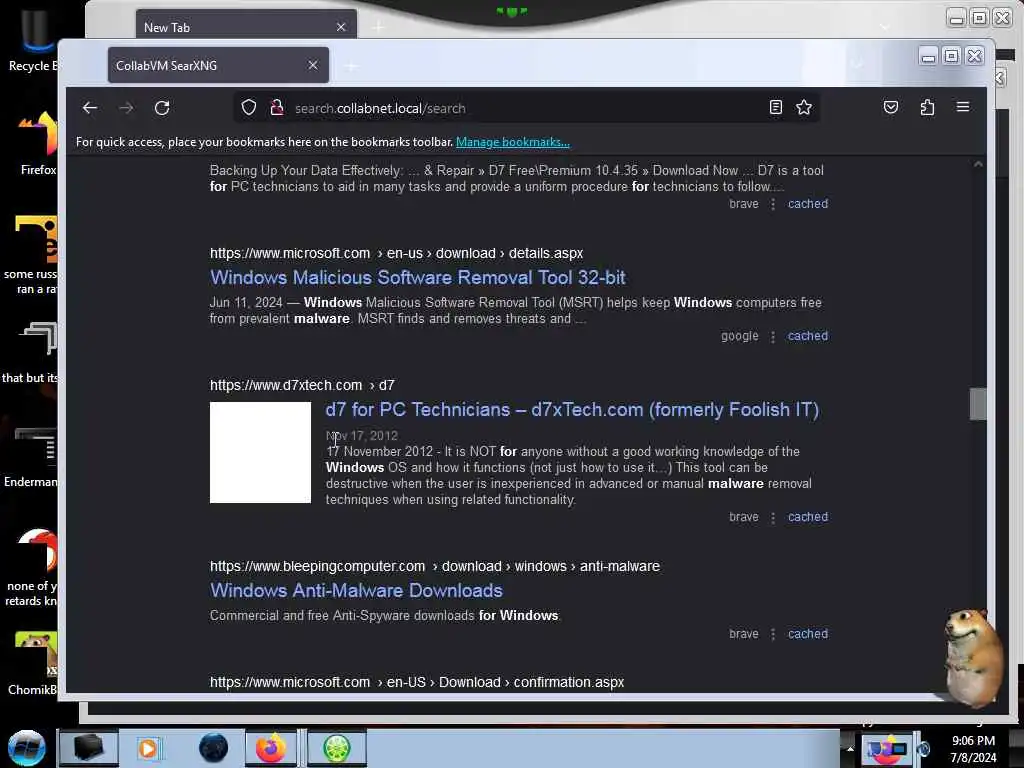Open a new tab with the plus button
Image resolution: width=1024 pixels, height=768 pixels.
click(351, 66)
